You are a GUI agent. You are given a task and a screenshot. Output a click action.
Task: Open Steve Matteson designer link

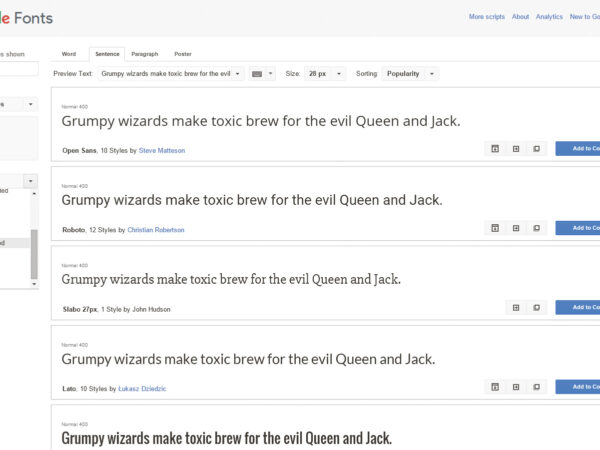point(162,150)
